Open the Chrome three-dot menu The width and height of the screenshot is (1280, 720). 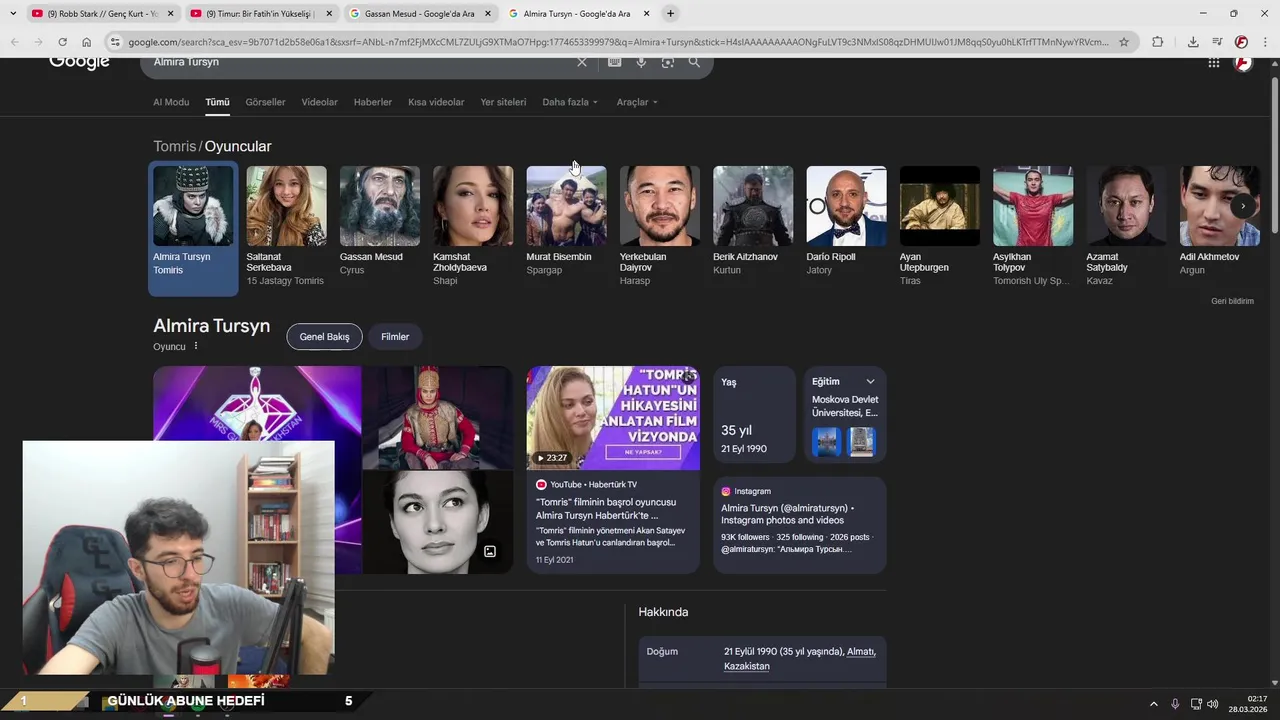1265,42
